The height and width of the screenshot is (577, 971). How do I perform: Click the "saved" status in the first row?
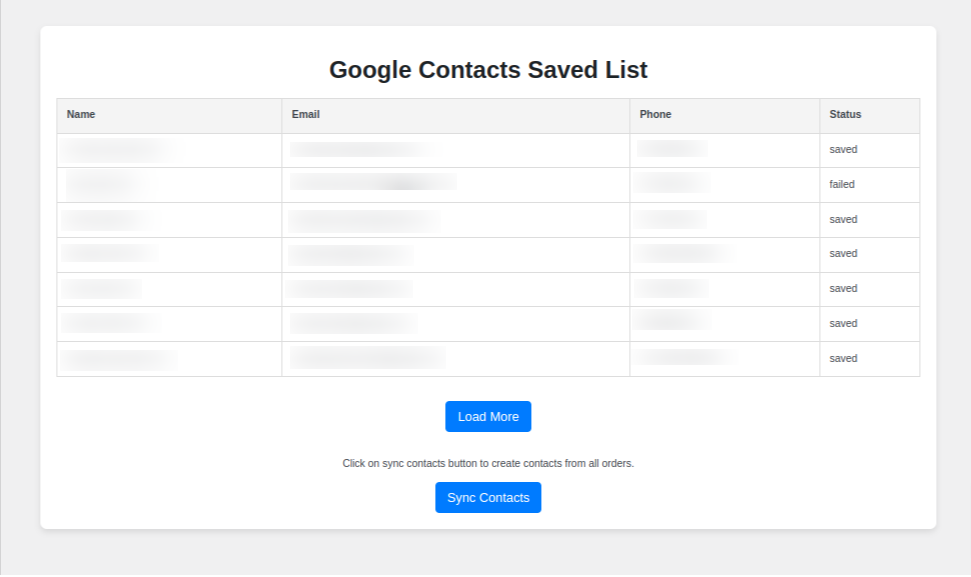click(x=843, y=150)
